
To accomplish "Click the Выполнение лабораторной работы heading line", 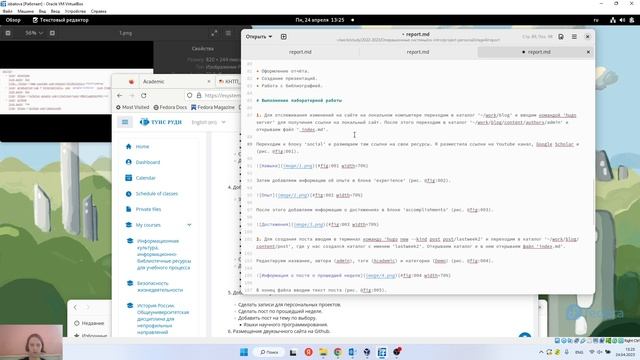I will 299,100.
